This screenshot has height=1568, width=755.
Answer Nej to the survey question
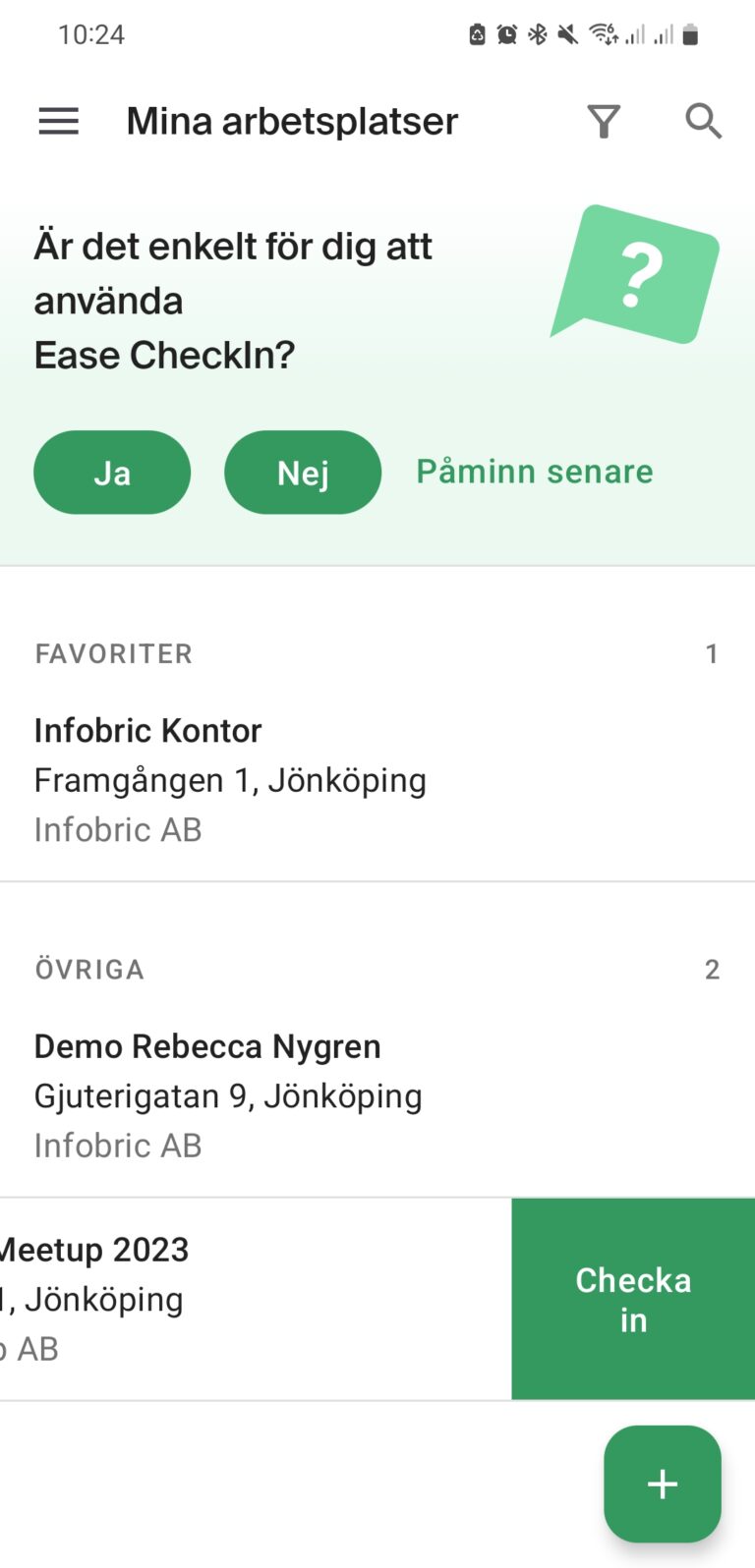tap(303, 473)
